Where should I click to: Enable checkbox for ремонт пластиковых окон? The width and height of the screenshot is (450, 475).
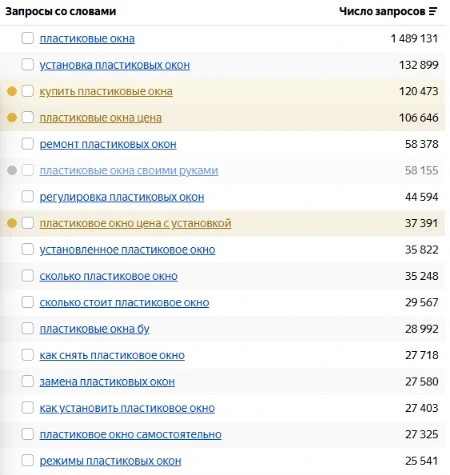point(28,144)
